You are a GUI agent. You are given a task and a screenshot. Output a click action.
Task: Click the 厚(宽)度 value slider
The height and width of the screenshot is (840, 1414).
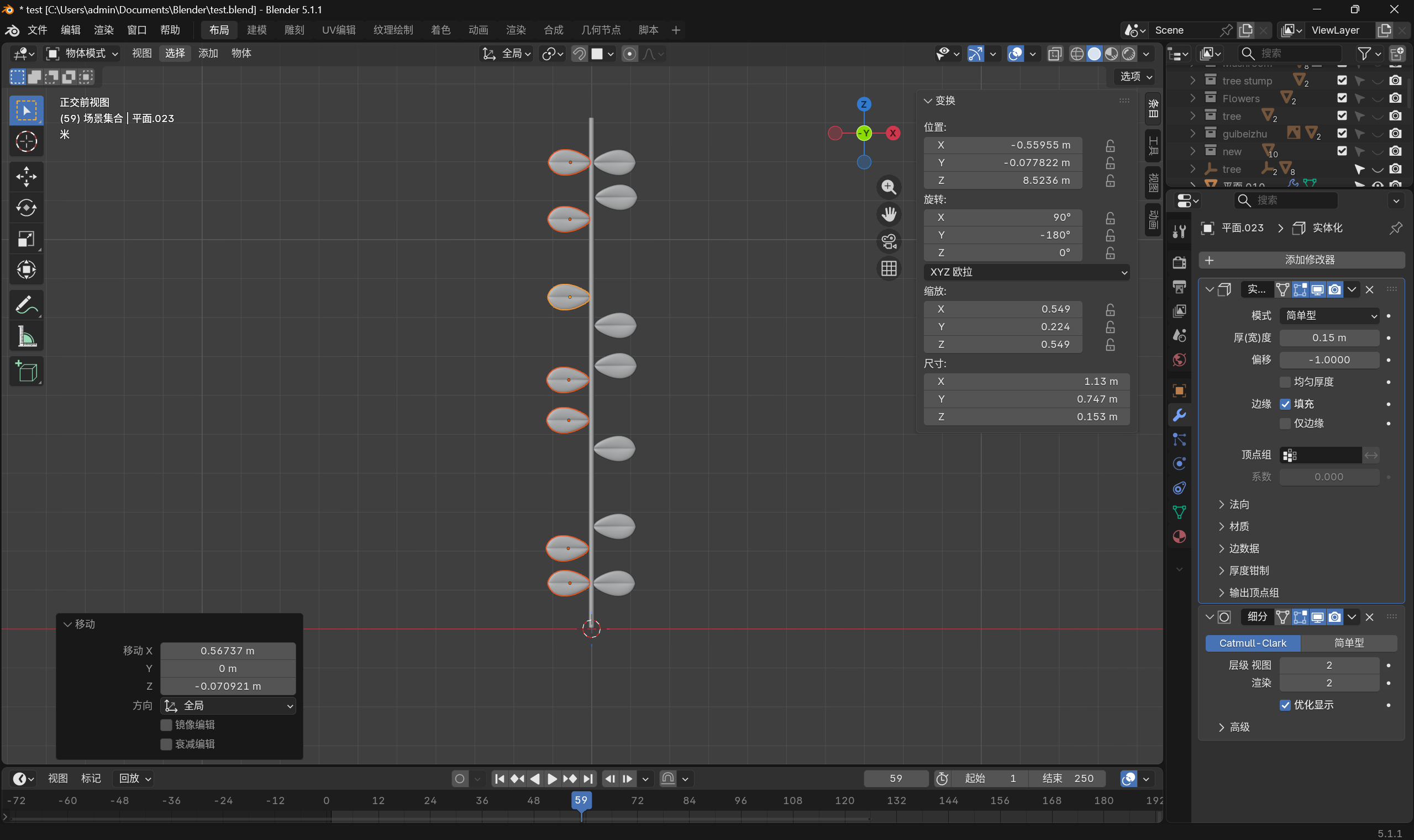click(1328, 338)
